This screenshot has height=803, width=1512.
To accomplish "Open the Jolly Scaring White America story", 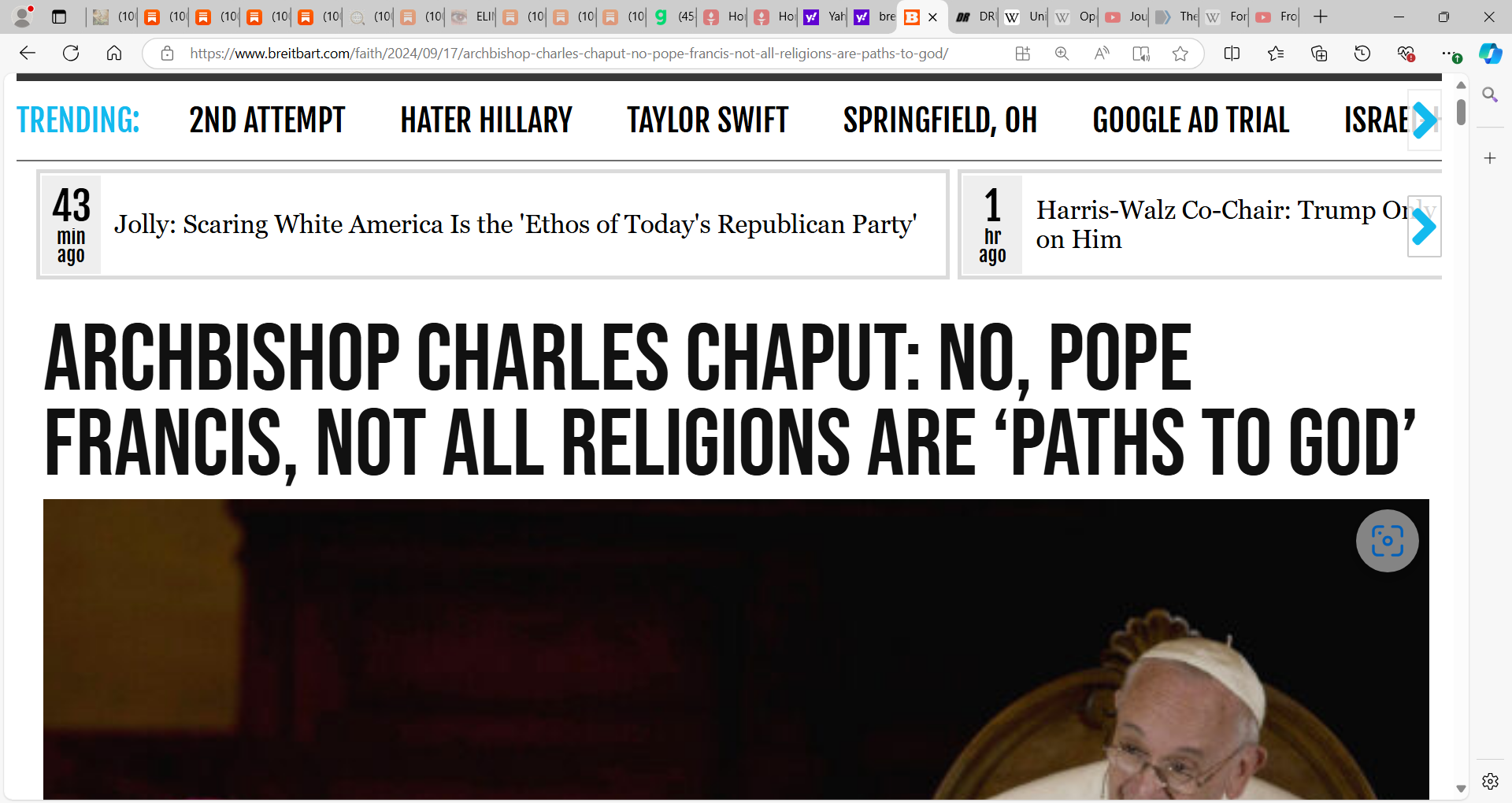I will click(516, 224).
